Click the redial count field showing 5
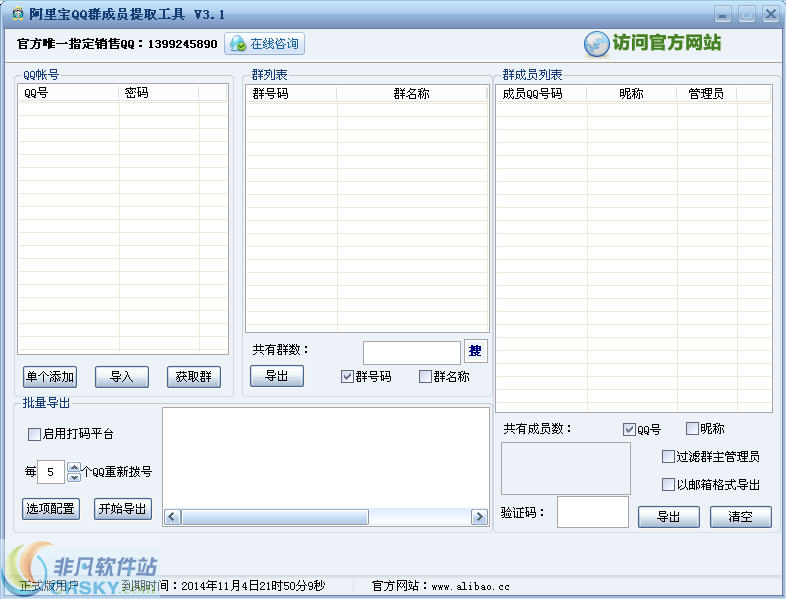 [51, 472]
